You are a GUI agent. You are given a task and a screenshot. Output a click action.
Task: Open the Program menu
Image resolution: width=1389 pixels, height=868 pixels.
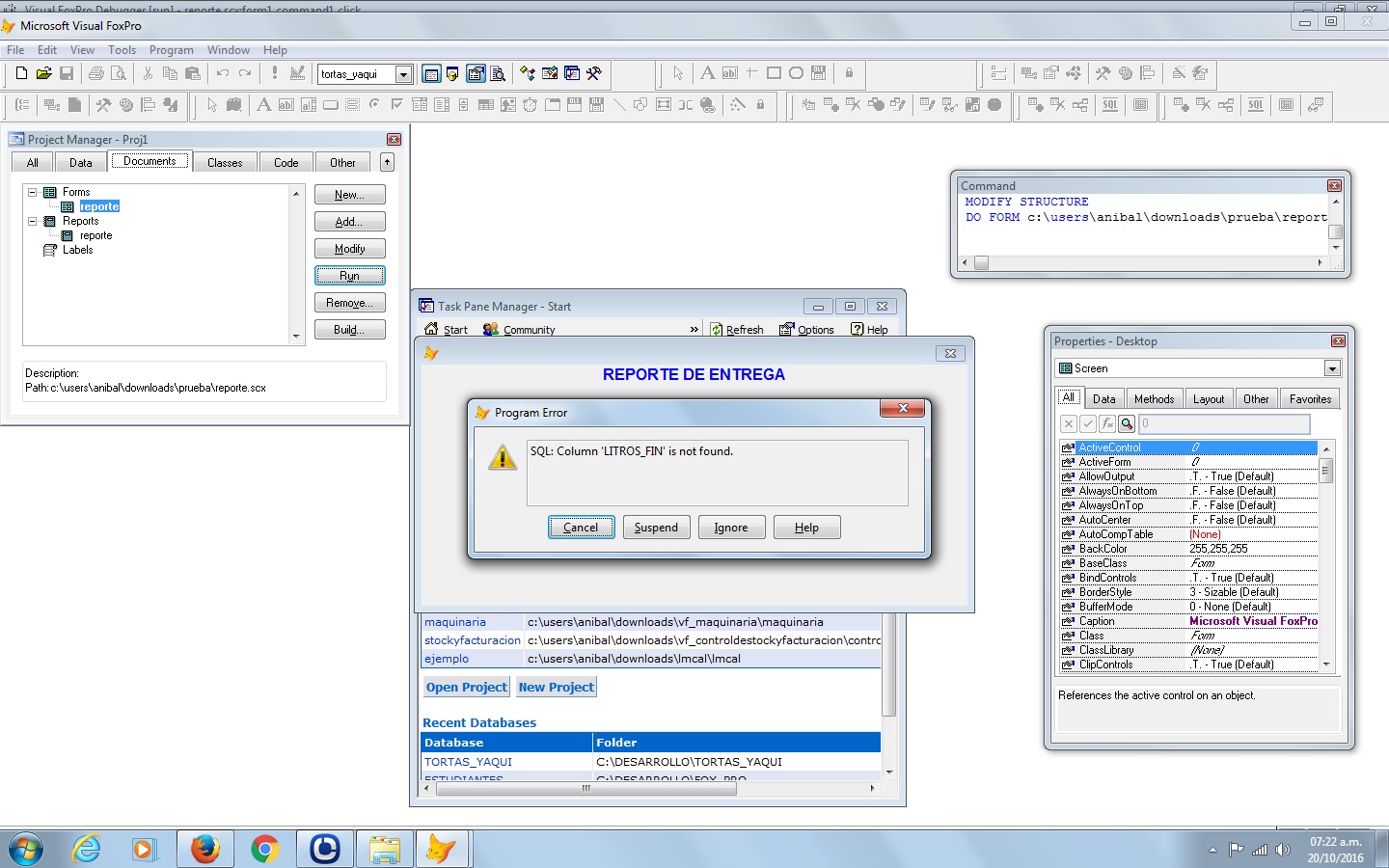(171, 50)
